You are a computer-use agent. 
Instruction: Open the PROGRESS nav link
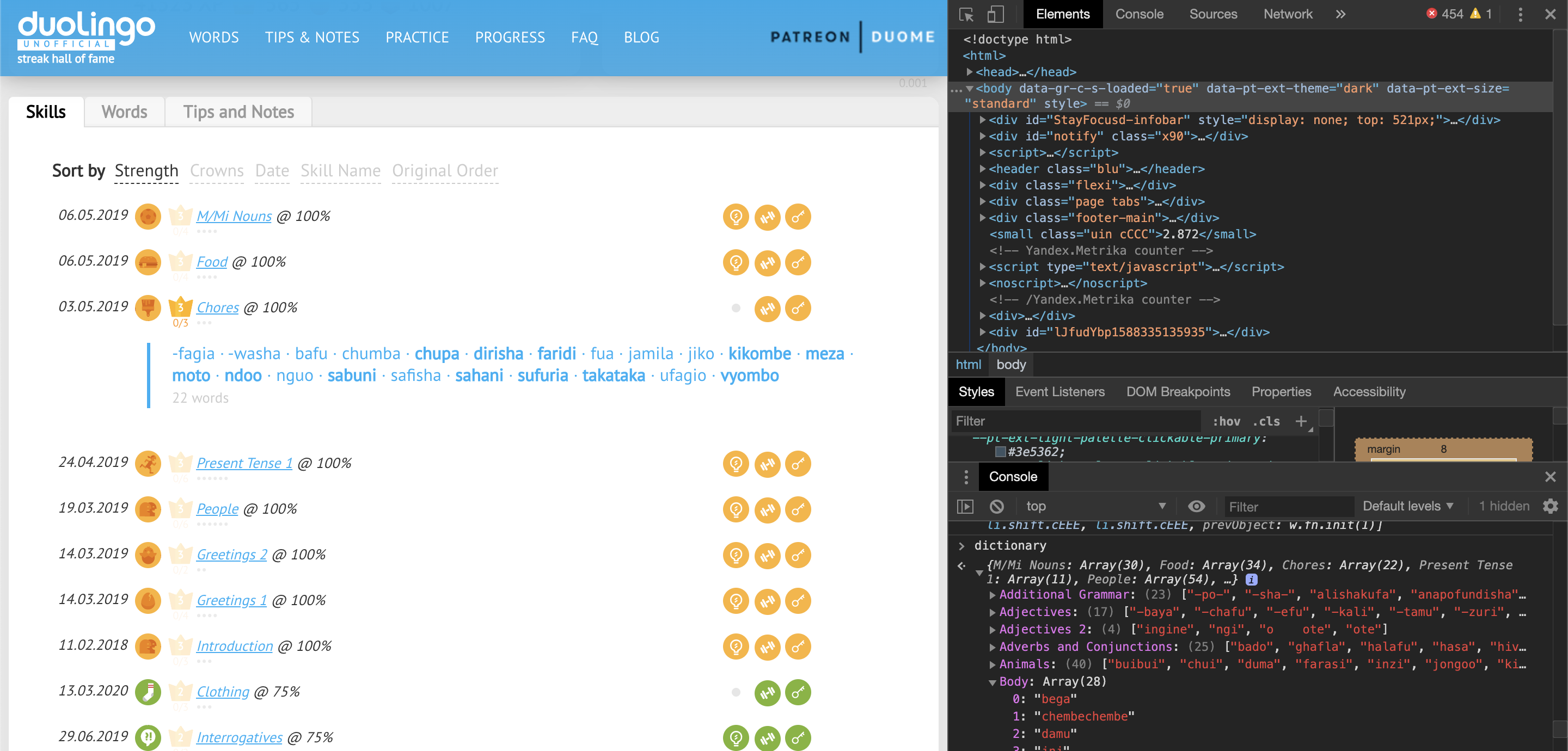tap(510, 38)
